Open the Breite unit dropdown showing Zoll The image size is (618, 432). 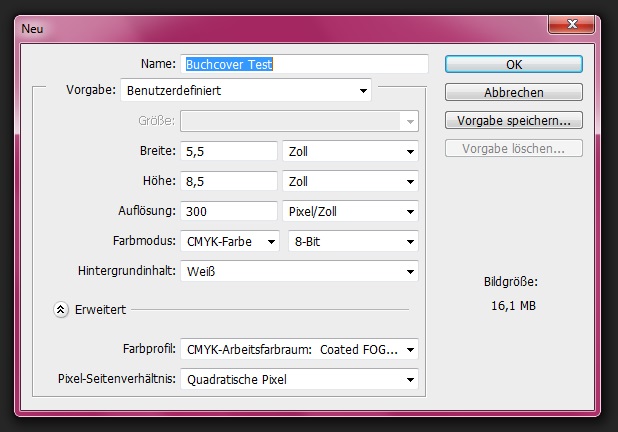pos(350,151)
